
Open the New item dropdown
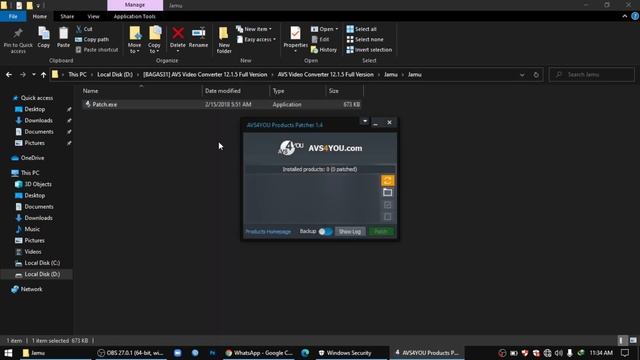pos(254,29)
